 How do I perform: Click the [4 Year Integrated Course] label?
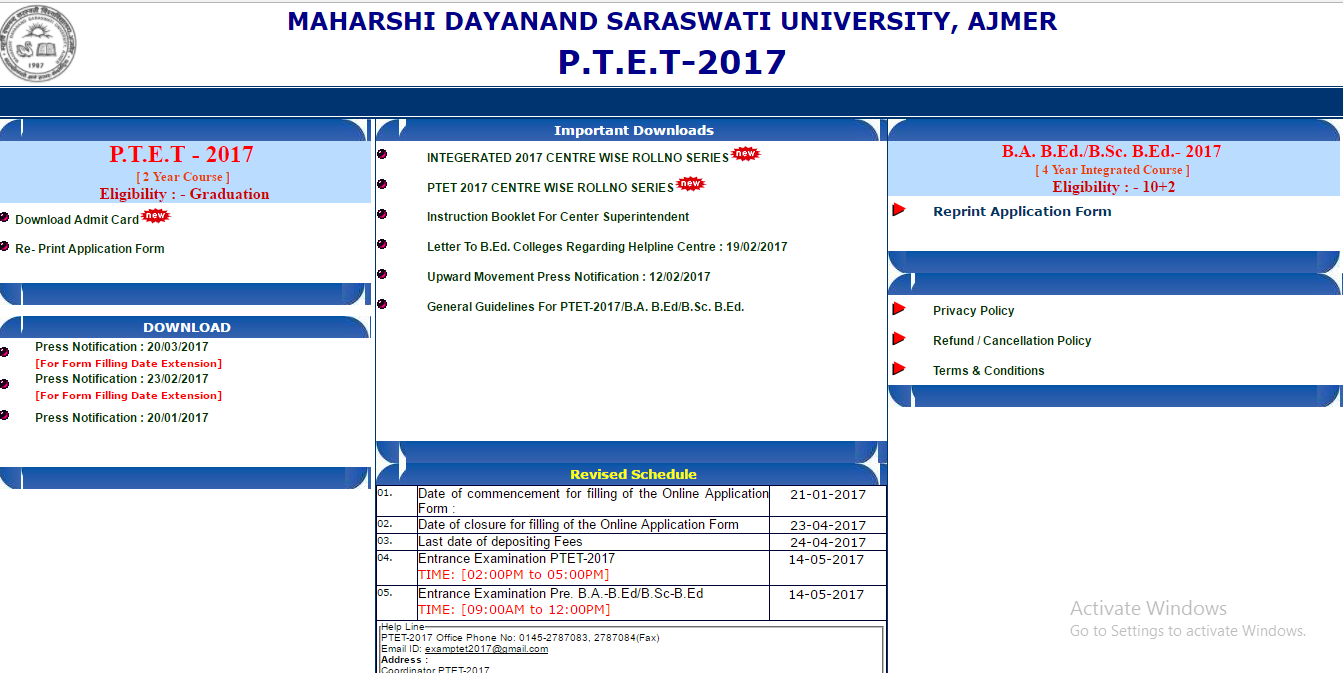[x=1112, y=170]
